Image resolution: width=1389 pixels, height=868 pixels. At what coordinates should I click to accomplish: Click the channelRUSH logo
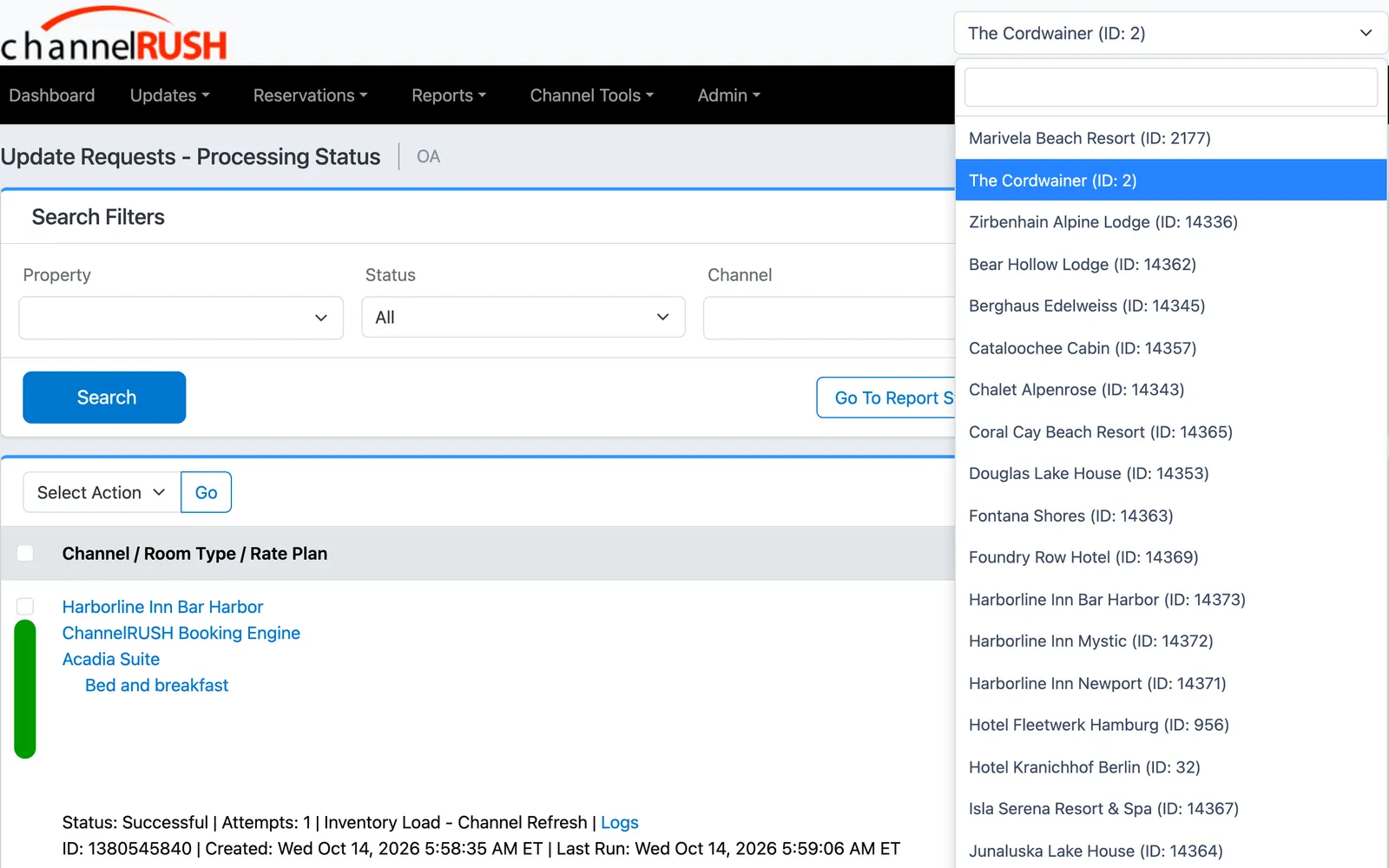tap(114, 35)
